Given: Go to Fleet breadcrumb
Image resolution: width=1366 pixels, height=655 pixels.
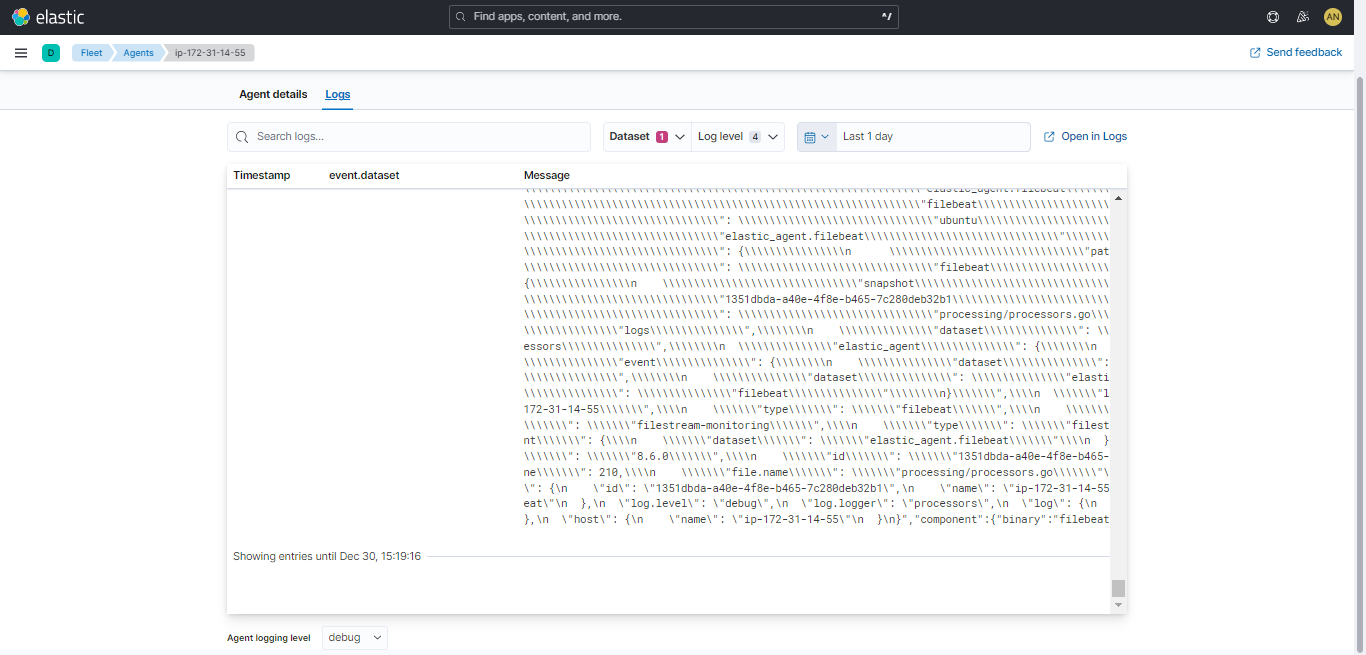Looking at the screenshot, I should (91, 53).
